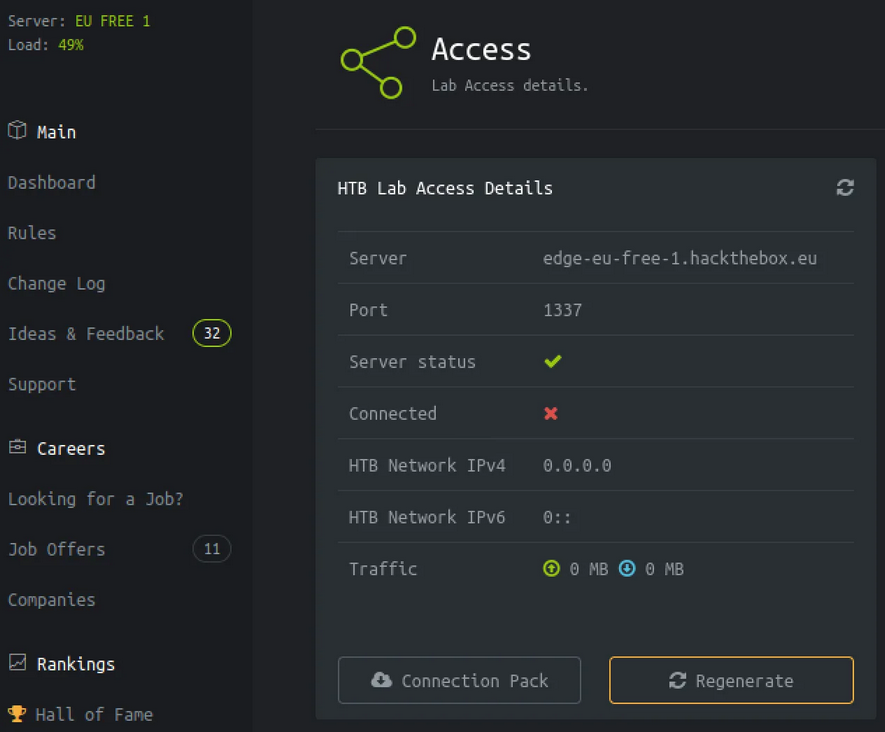Click the Job Offers 11 badge
The height and width of the screenshot is (732, 885).
click(212, 549)
